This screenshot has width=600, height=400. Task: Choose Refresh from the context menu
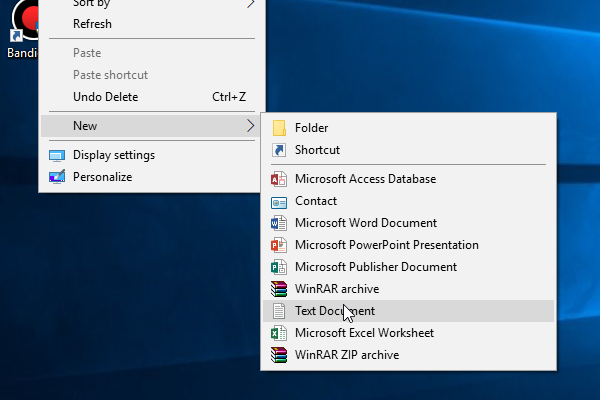pyautogui.click(x=92, y=24)
